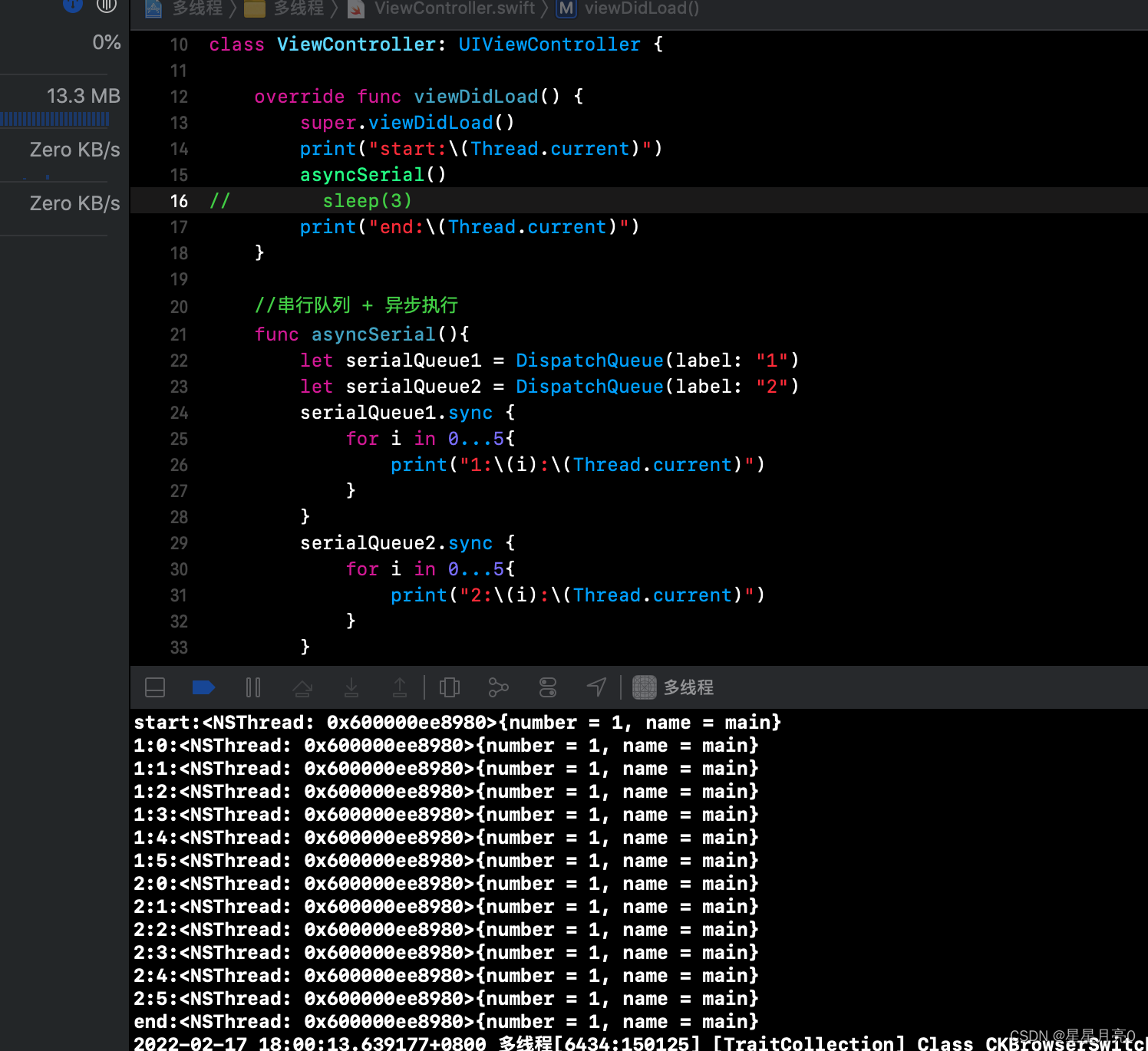This screenshot has width=1148, height=1051.
Task: Click the comment //串行队列 + 异步执行
Action: click(x=356, y=305)
